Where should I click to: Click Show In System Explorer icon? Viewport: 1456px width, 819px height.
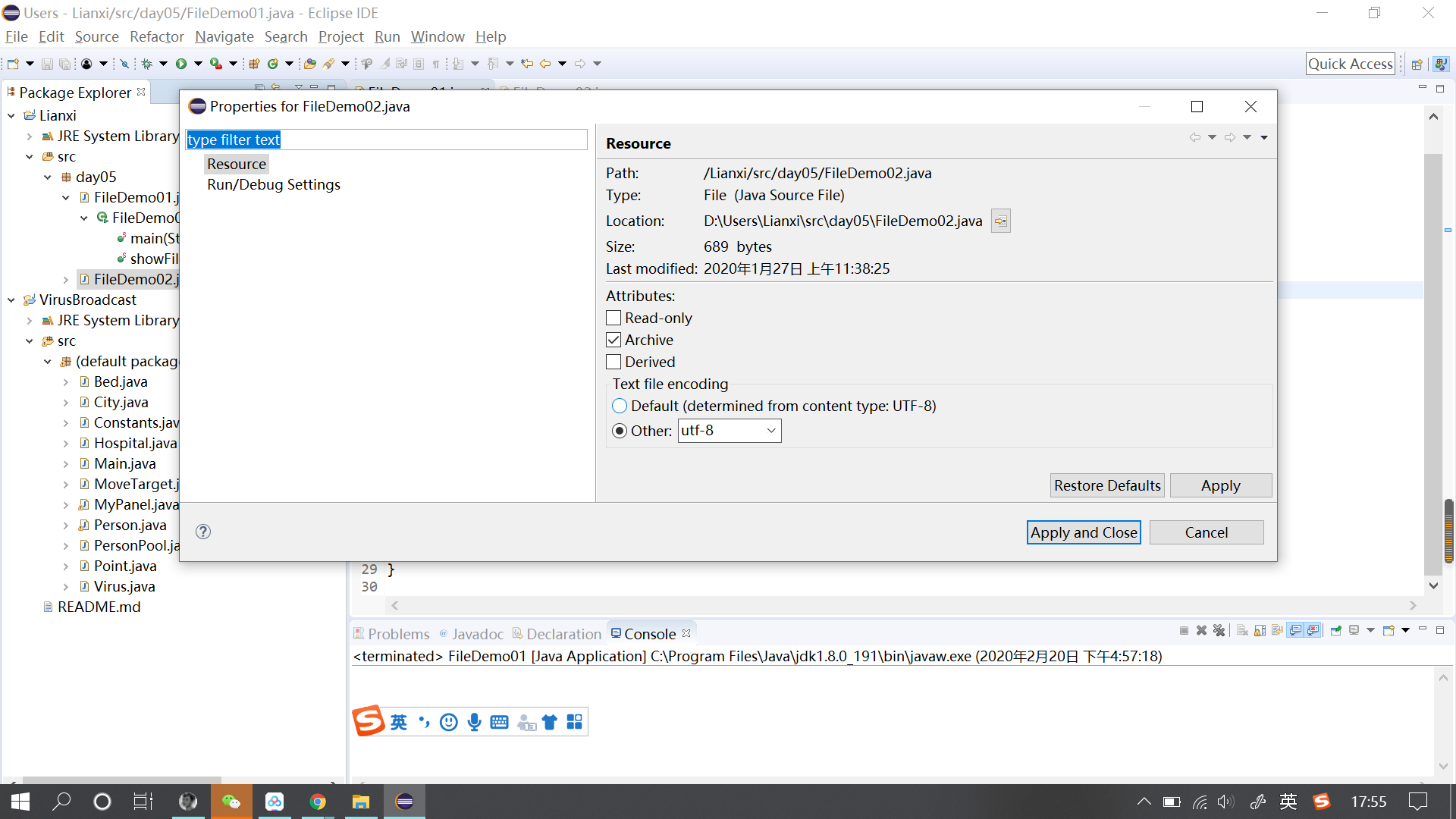(1001, 221)
